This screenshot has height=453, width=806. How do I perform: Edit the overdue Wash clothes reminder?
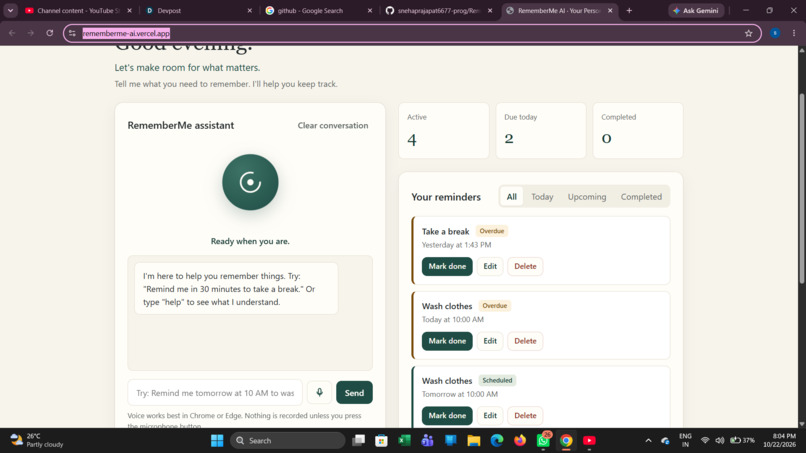(490, 341)
